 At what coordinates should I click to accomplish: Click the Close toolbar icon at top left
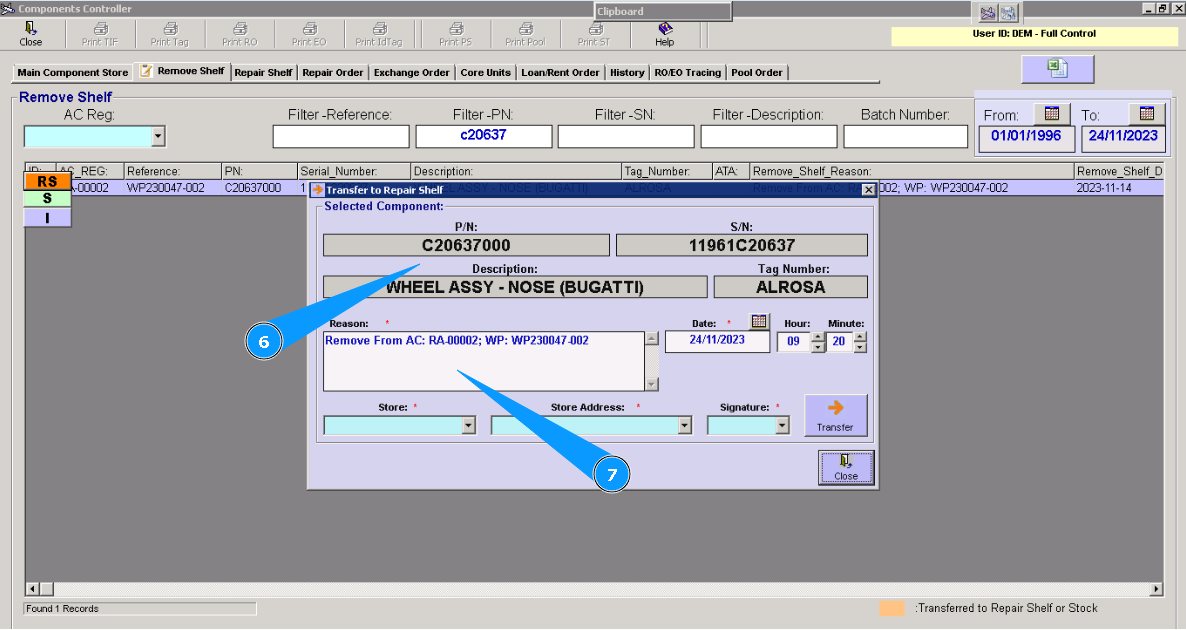click(30, 34)
